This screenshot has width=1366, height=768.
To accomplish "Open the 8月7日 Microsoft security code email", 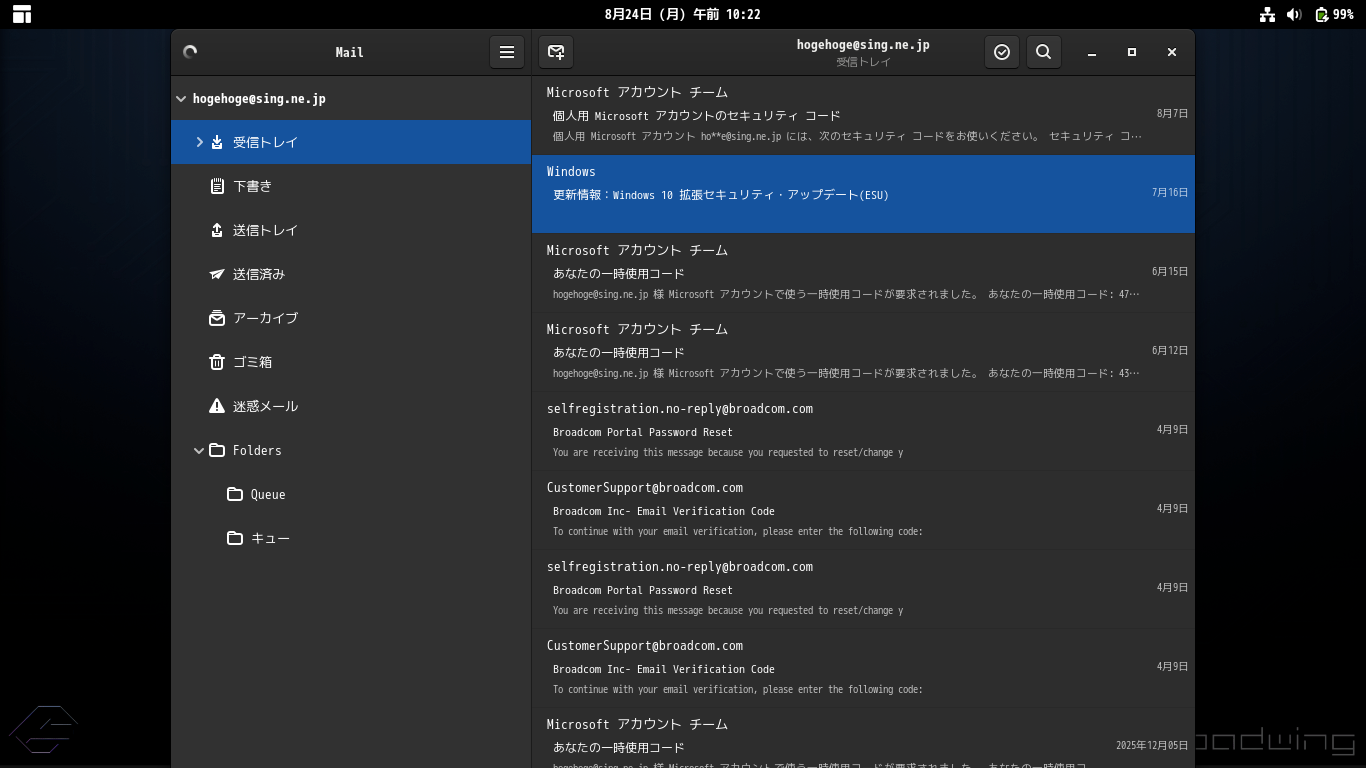I will 863,115.
